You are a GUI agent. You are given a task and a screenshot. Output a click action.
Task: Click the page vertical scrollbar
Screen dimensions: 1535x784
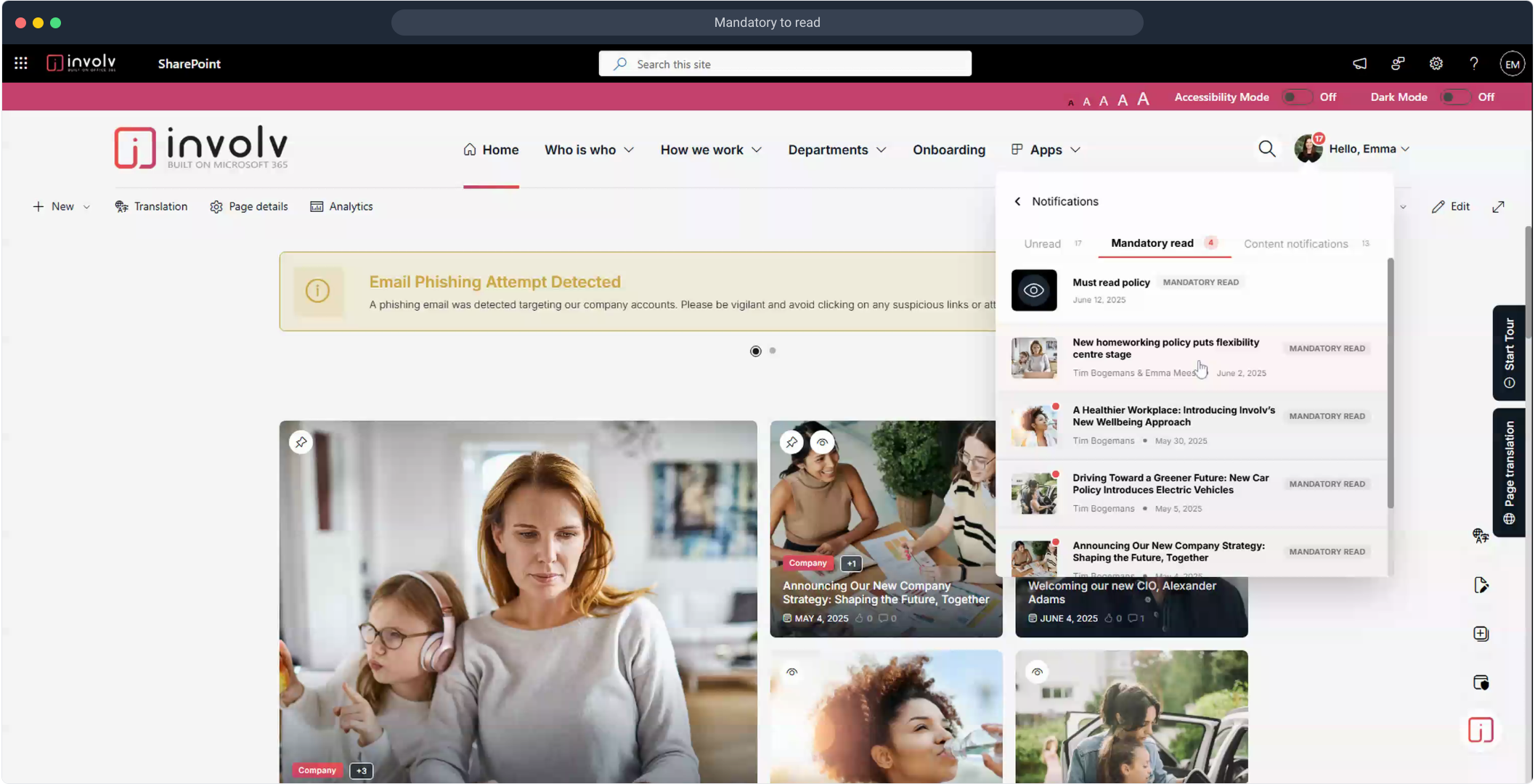click(1528, 283)
